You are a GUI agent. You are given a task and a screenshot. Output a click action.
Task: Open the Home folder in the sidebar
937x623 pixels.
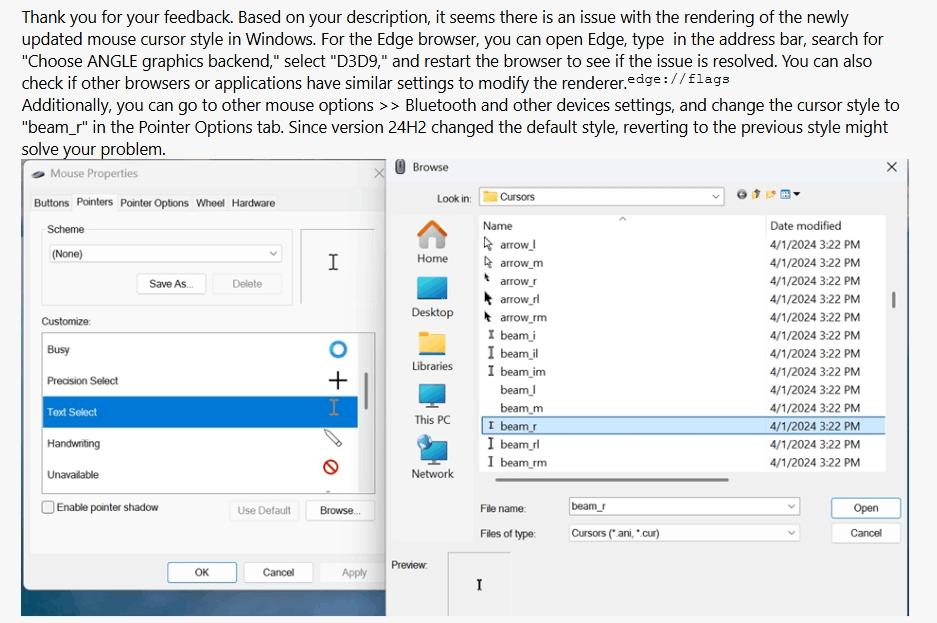pos(432,240)
